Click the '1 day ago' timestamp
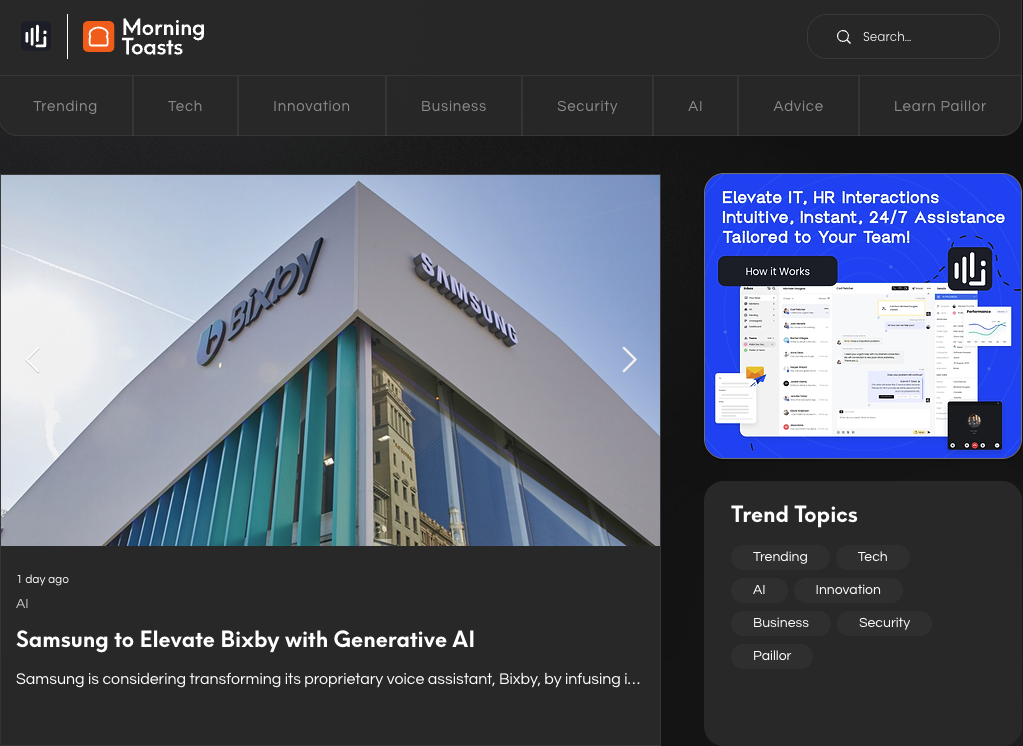 (x=42, y=579)
